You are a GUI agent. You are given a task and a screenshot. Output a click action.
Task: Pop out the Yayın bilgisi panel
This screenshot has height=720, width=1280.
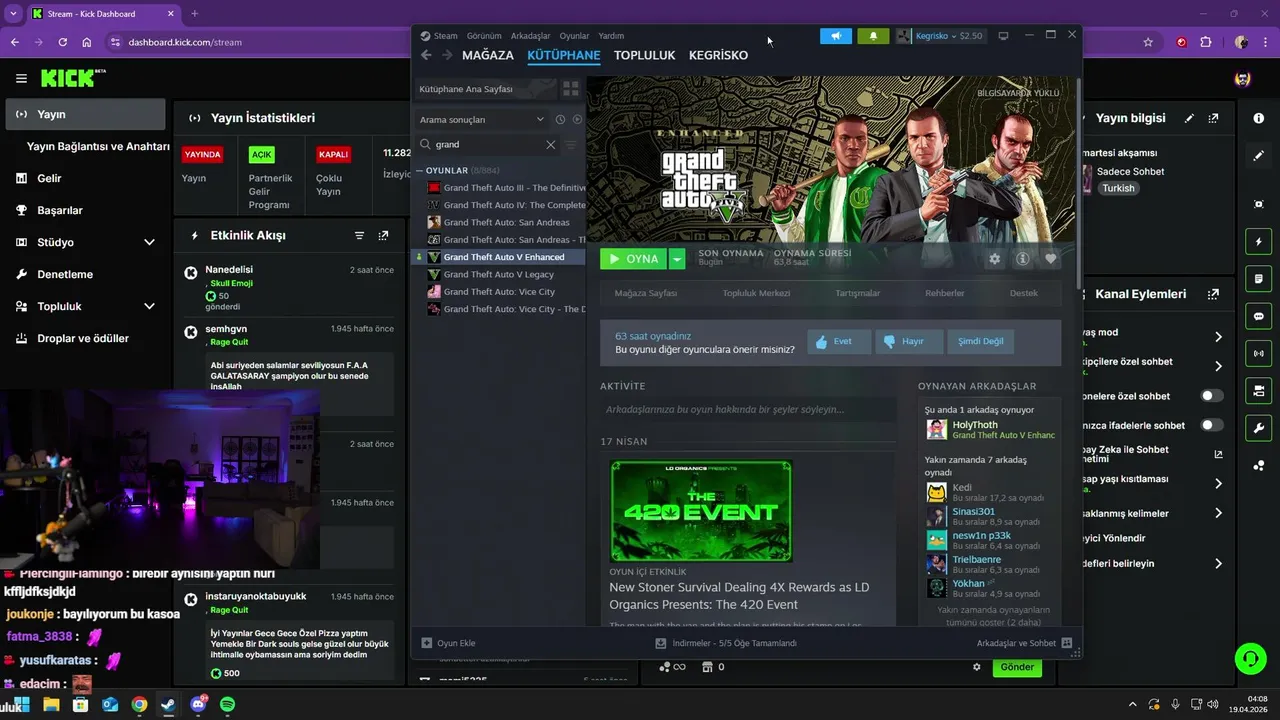(1213, 118)
